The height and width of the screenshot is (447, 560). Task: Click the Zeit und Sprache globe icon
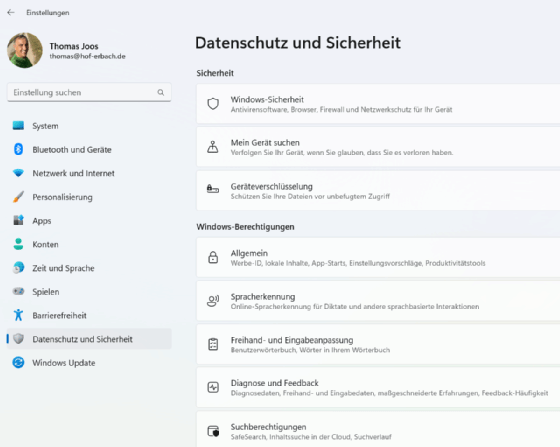tap(18, 268)
